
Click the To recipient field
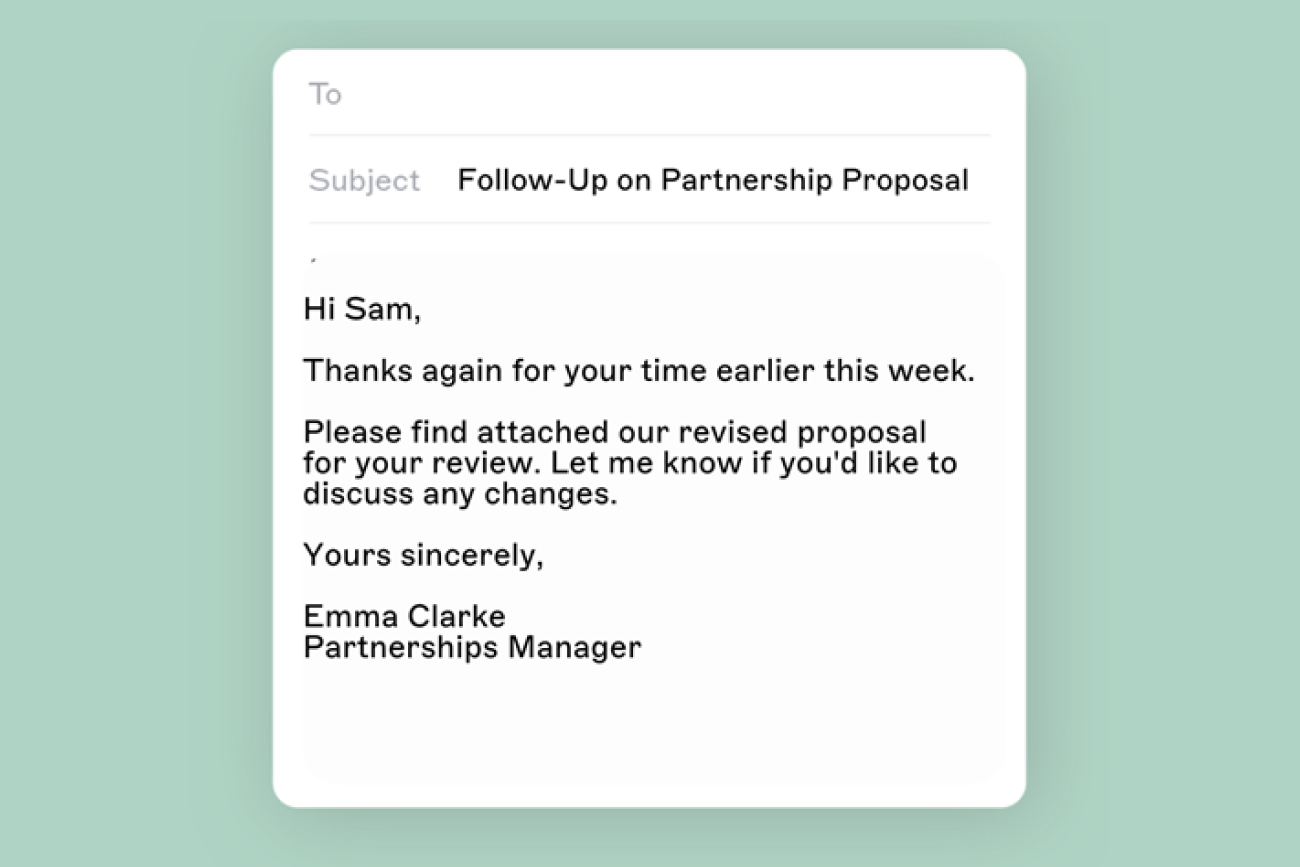660,94
